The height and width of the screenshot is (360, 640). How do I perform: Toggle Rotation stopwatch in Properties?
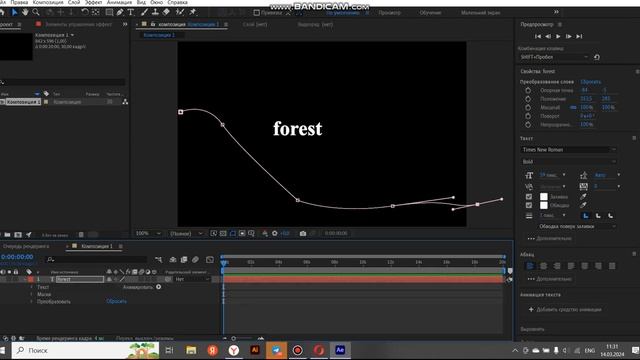pos(528,116)
